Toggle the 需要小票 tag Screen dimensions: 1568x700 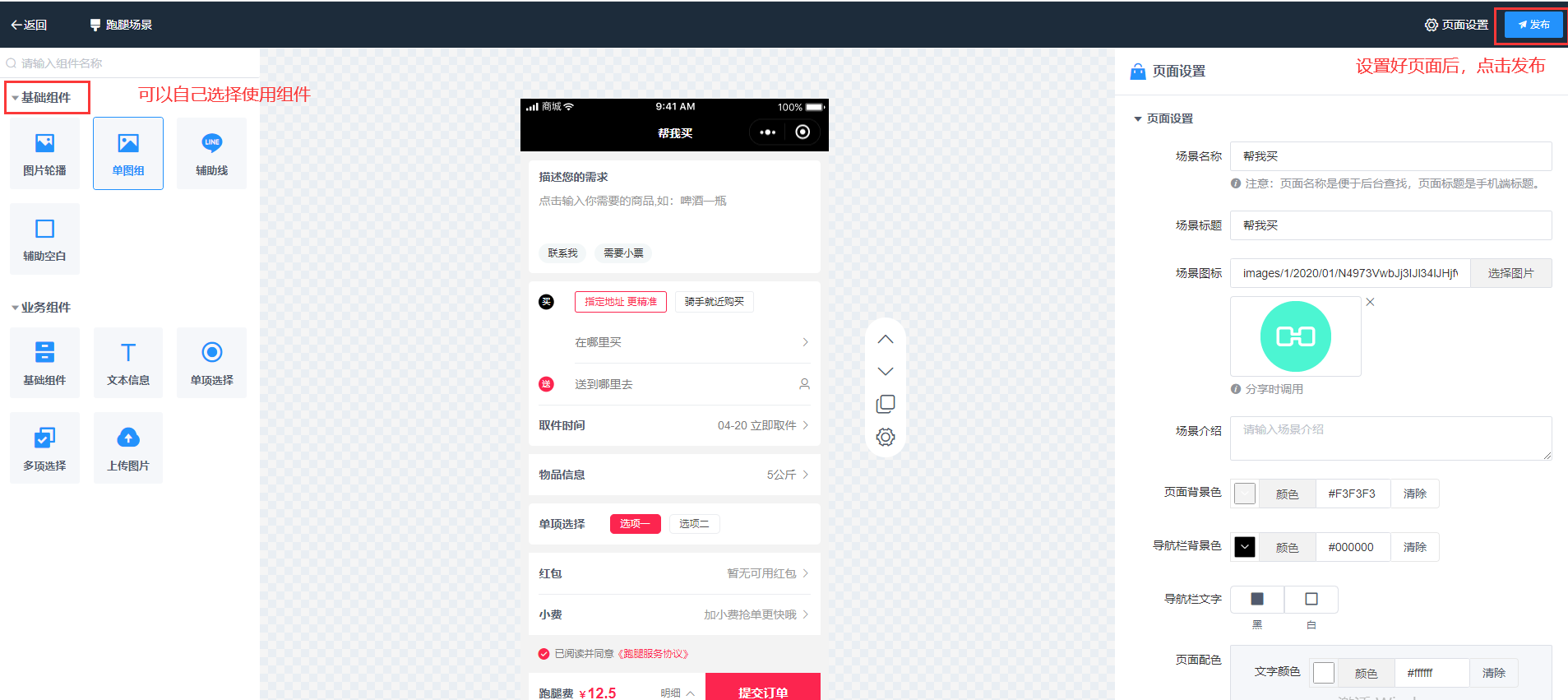point(623,253)
